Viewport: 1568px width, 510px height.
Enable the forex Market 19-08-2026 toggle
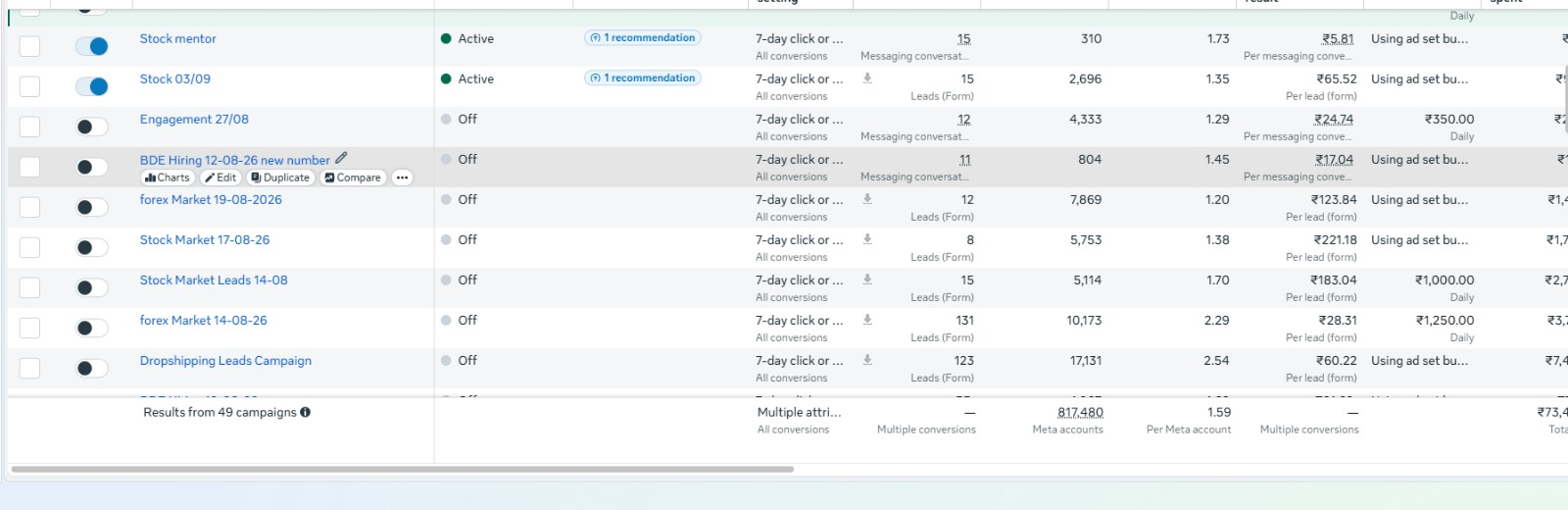(92, 207)
